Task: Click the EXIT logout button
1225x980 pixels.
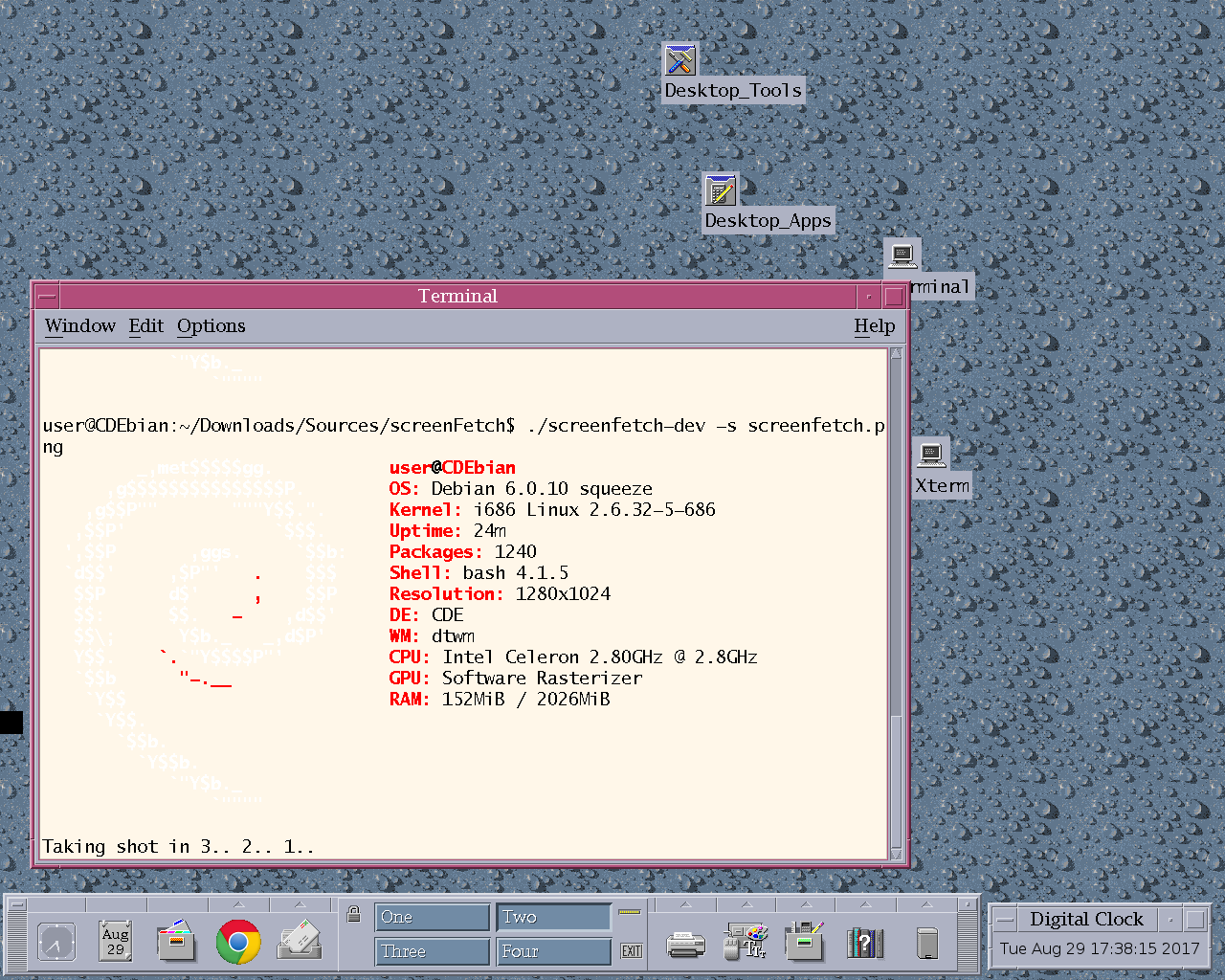Action: pyautogui.click(x=631, y=950)
